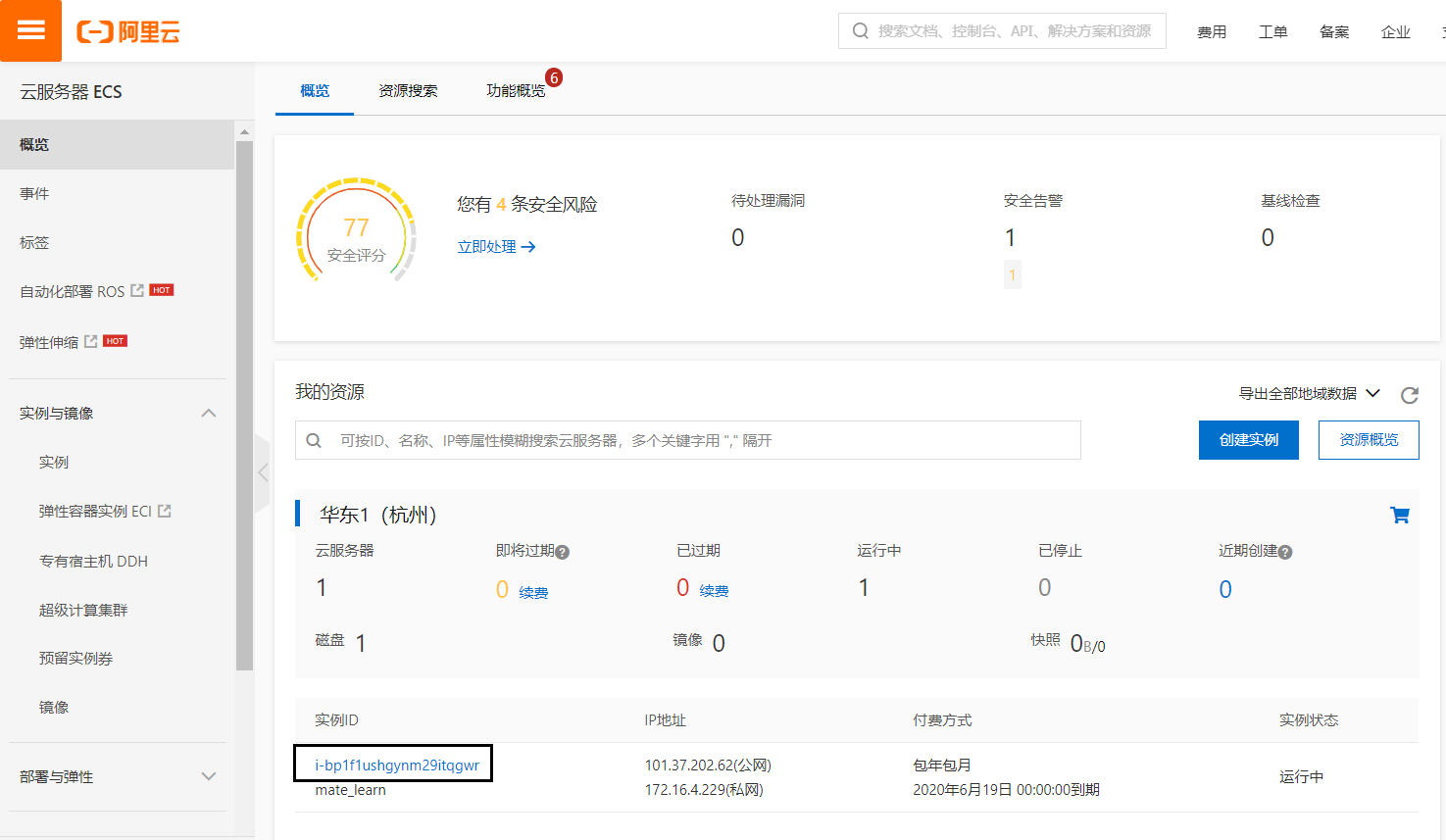Screen dimensions: 1446x840
Task: Open the 费用 top menu
Action: 1212,31
